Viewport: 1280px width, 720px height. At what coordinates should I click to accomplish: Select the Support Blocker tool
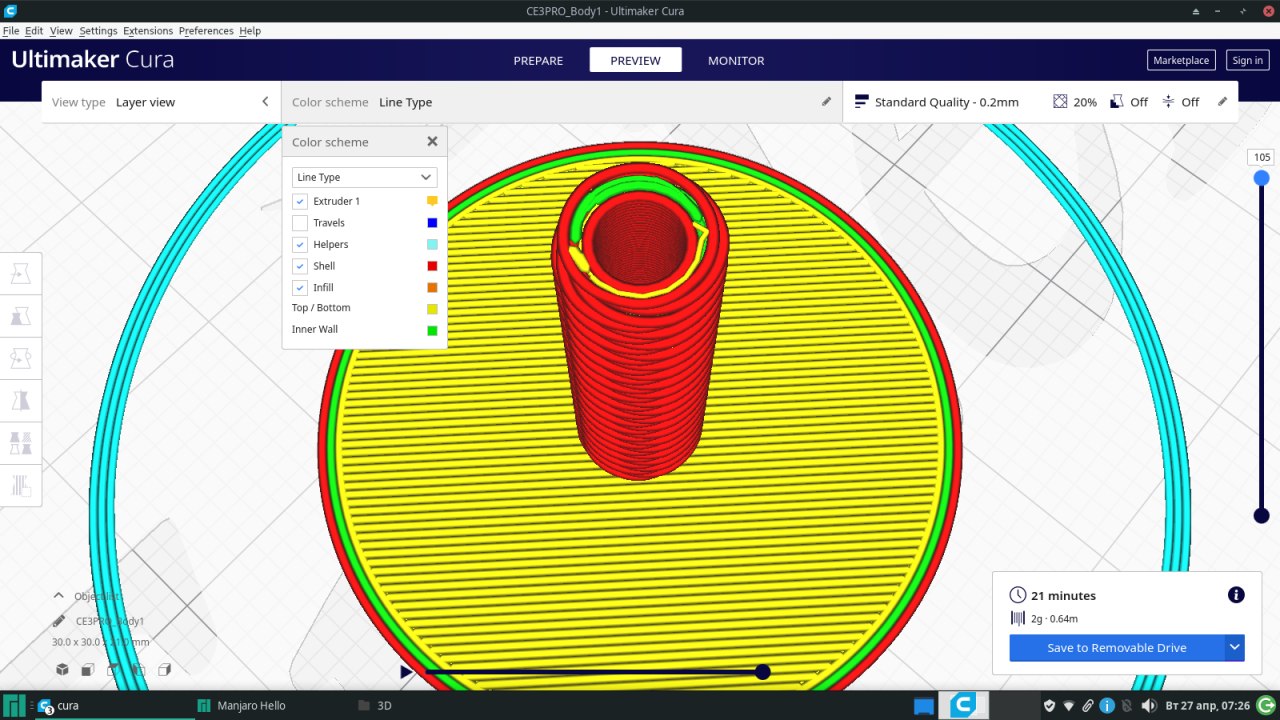[x=20, y=485]
